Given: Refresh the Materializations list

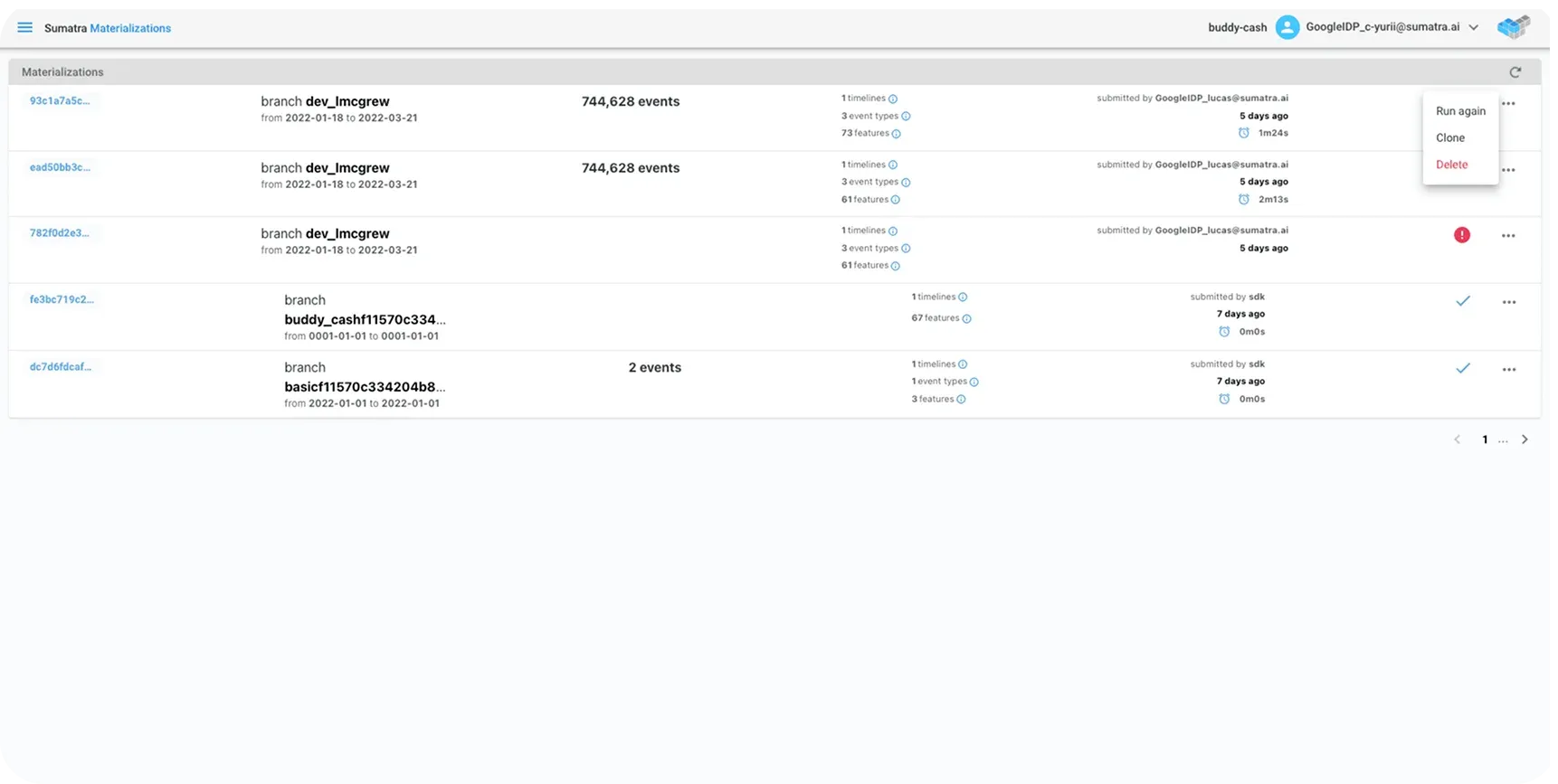Looking at the screenshot, I should [x=1515, y=72].
